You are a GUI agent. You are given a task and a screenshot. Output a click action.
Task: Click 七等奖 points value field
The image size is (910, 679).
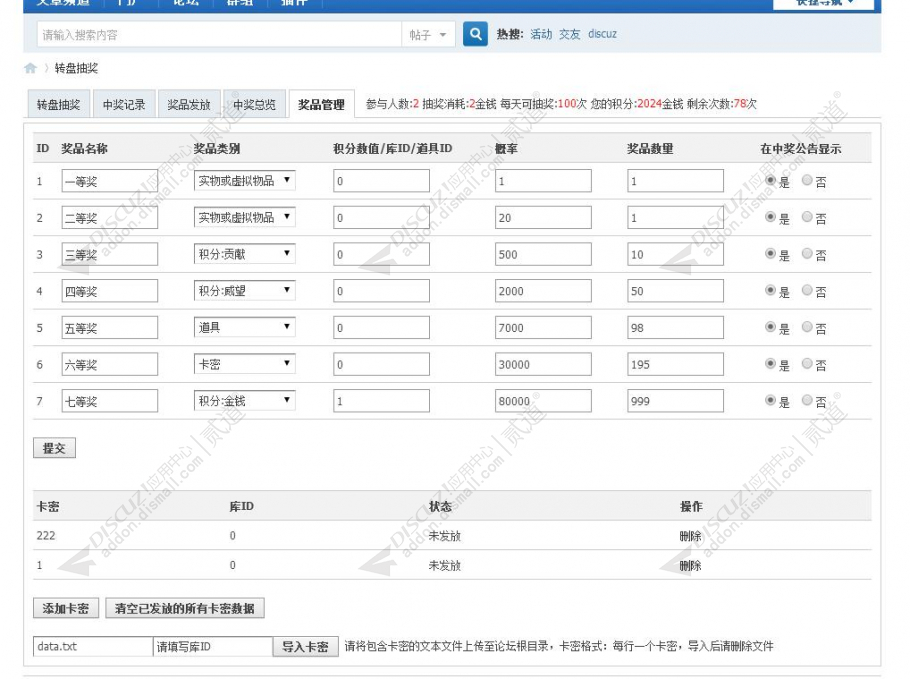click(x=381, y=401)
